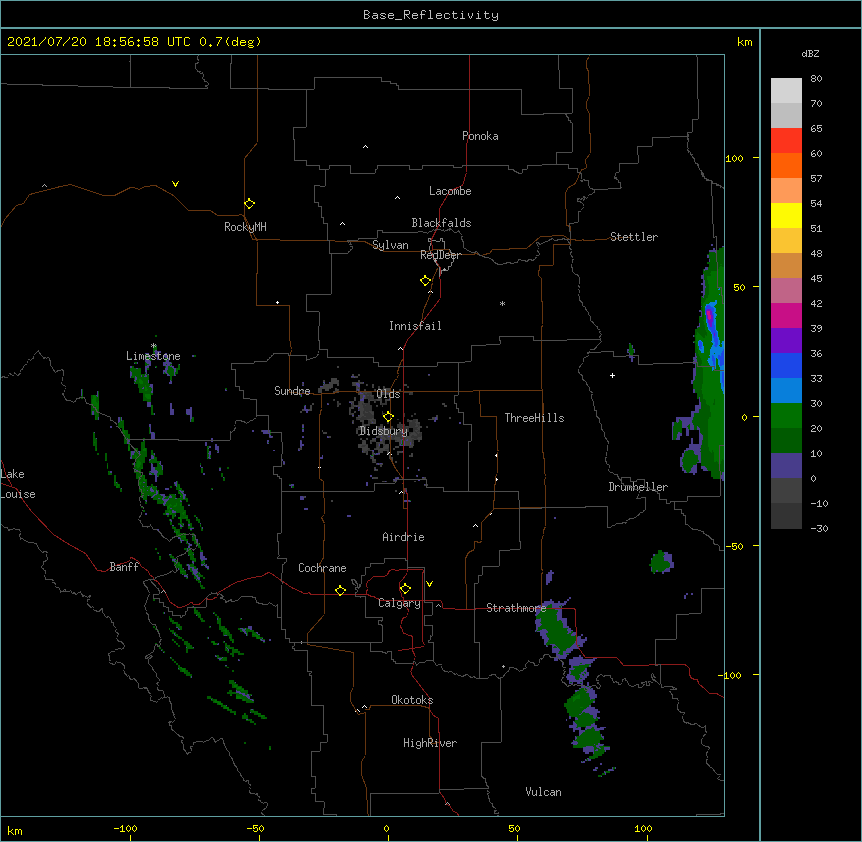862x842 pixels.
Task: Click the Blackfalds city label
Action: (x=441, y=223)
